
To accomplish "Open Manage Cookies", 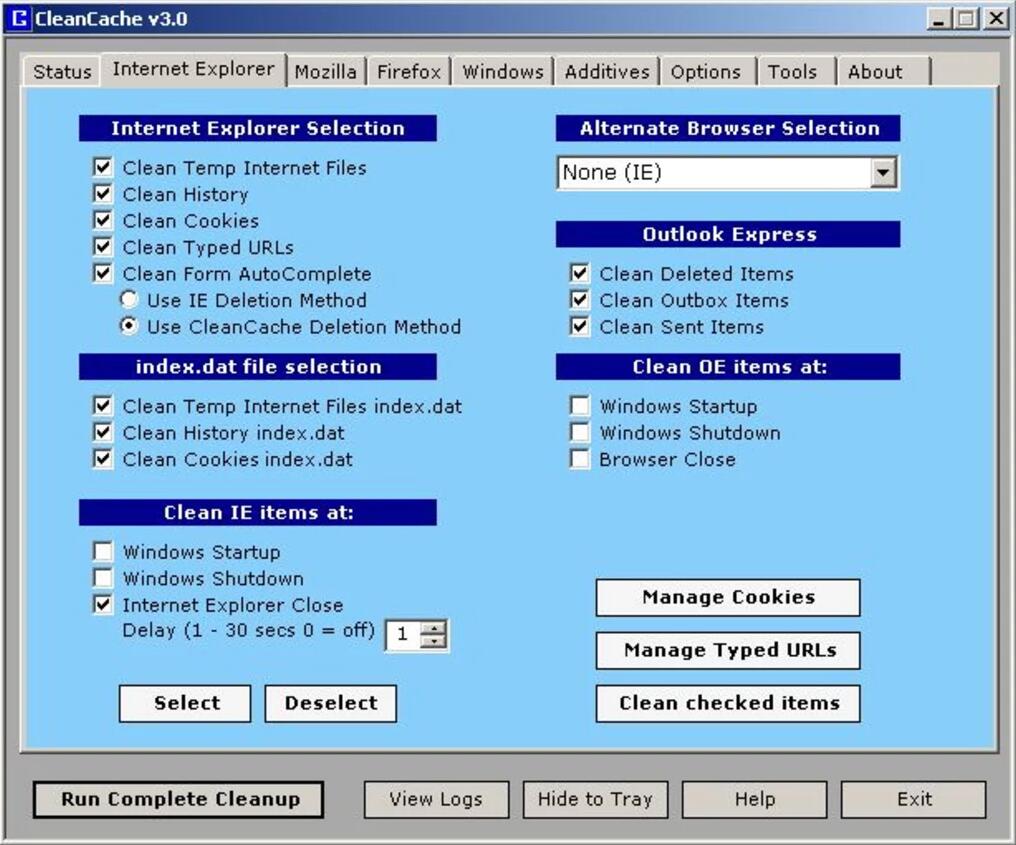I will tap(728, 597).
